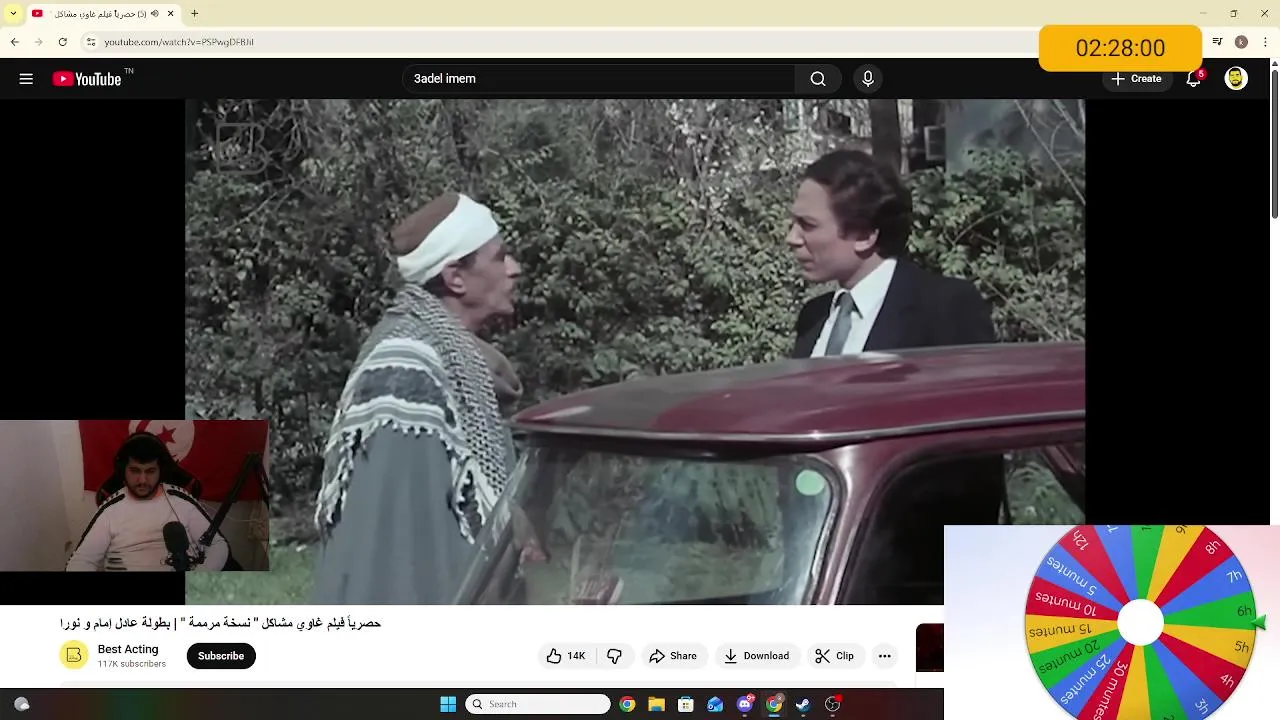The height and width of the screenshot is (720, 1280).
Task: Click the Windows taskbar Search box
Action: tap(538, 704)
